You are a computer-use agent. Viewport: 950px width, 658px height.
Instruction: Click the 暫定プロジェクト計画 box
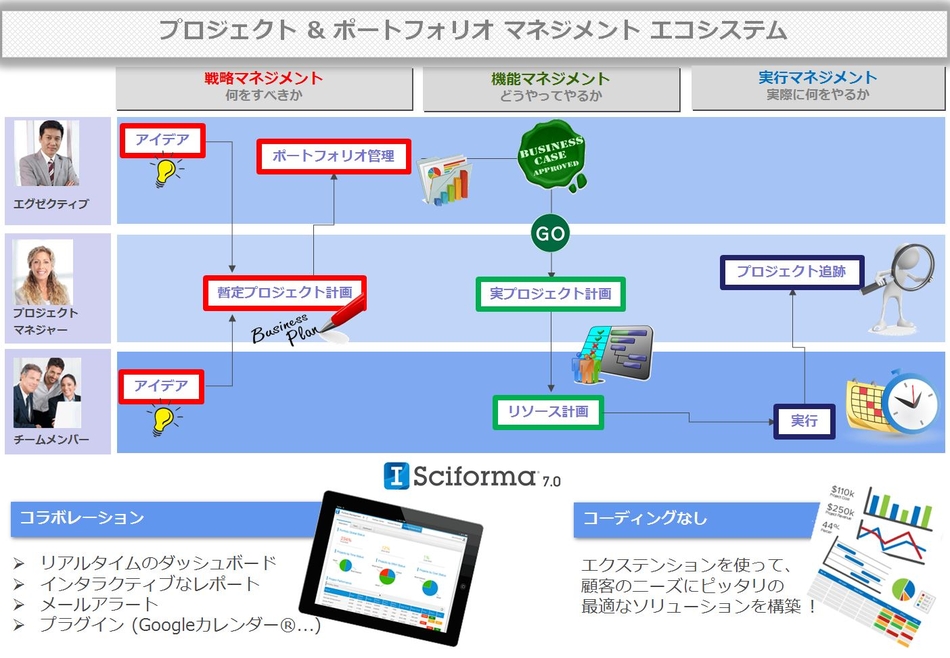[285, 292]
